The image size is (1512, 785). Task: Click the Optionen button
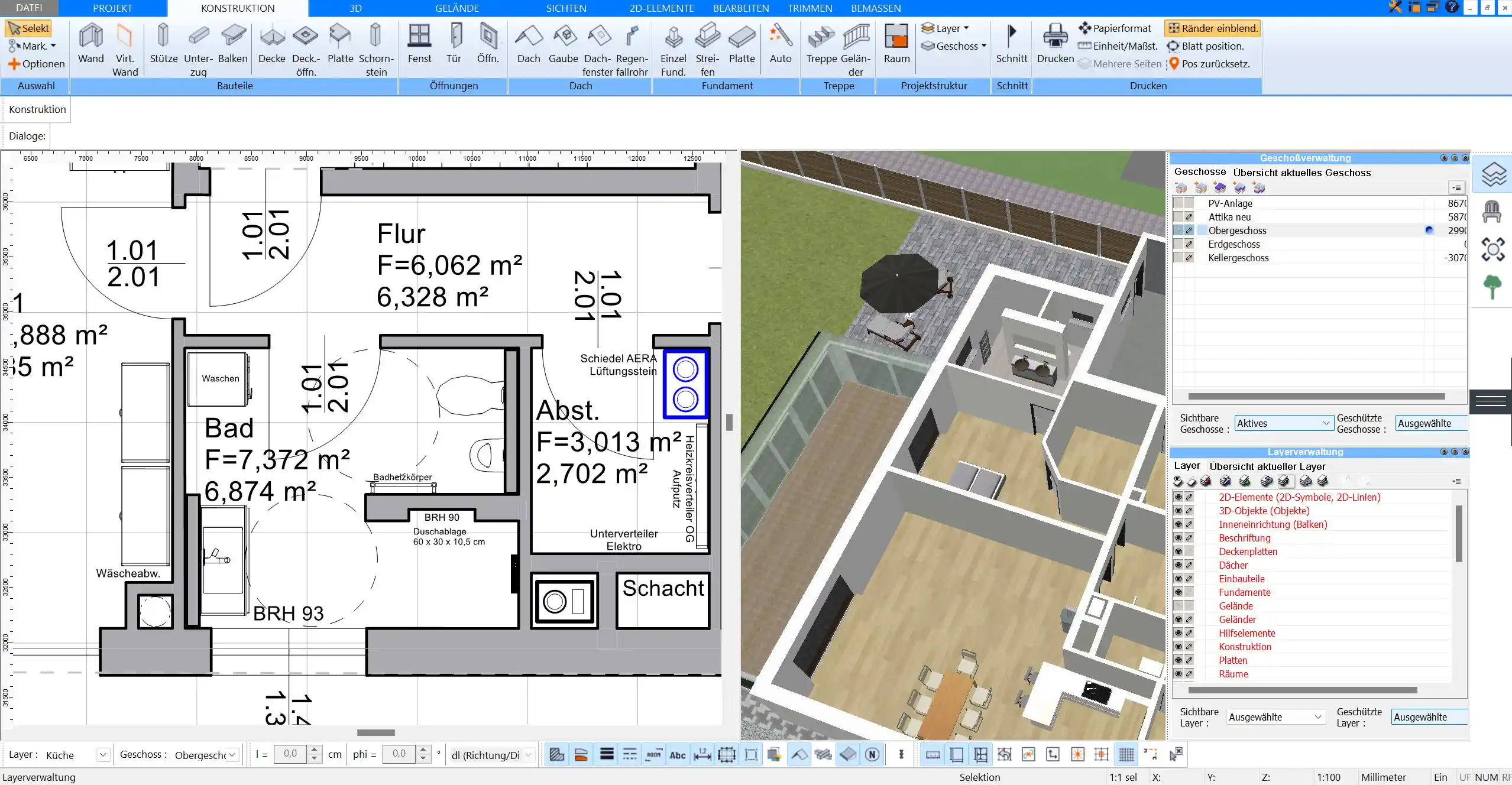tap(36, 63)
